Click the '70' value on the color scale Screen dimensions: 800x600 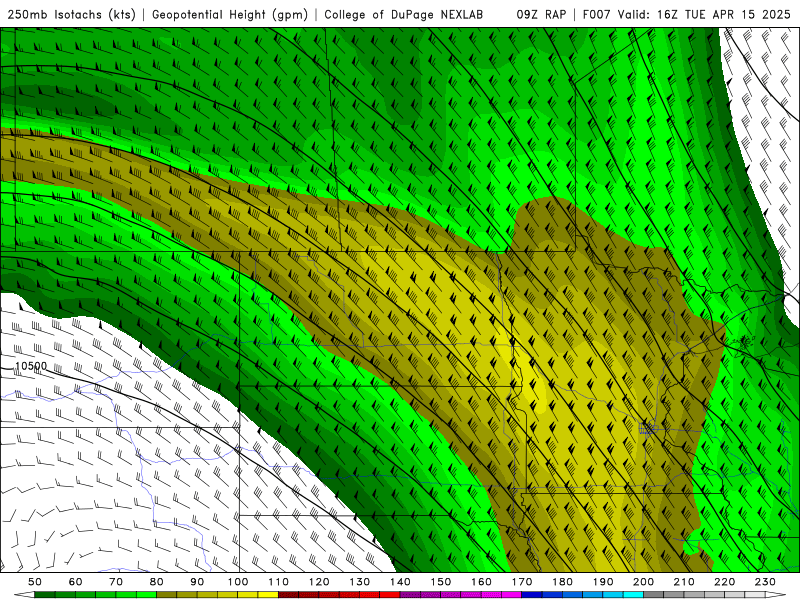click(116, 582)
